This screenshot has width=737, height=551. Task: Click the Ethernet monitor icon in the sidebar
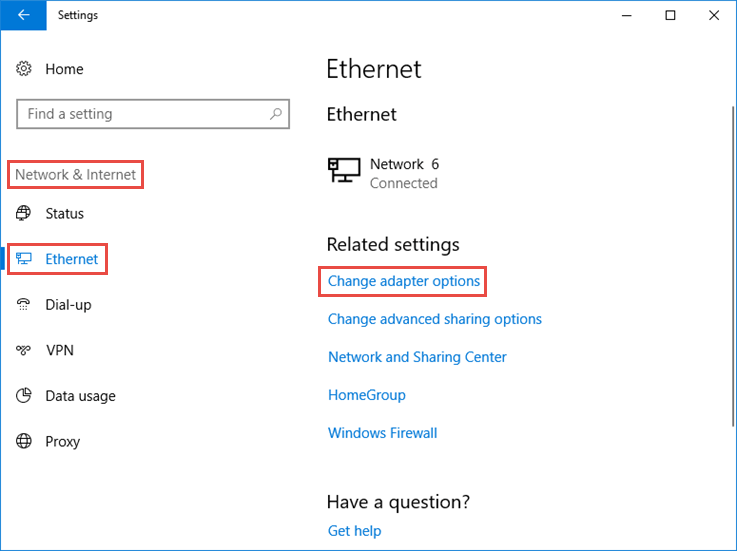coord(25,259)
